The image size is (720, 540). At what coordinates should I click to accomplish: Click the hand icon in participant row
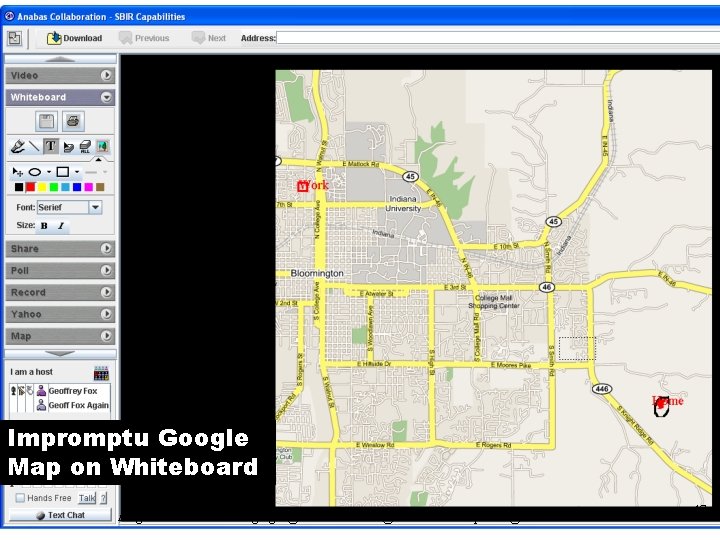[x=30, y=391]
